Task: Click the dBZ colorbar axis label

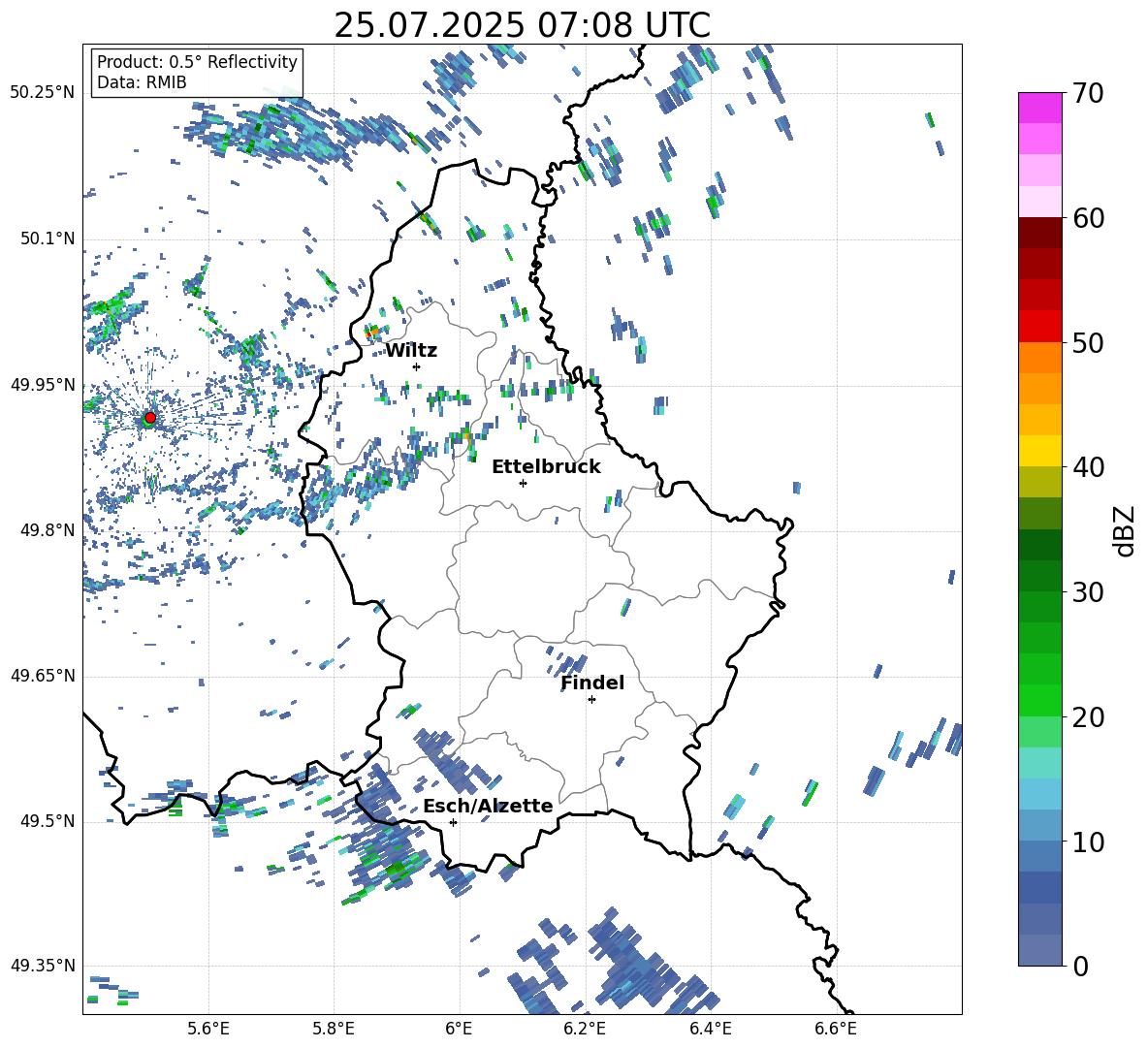Action: (1126, 530)
